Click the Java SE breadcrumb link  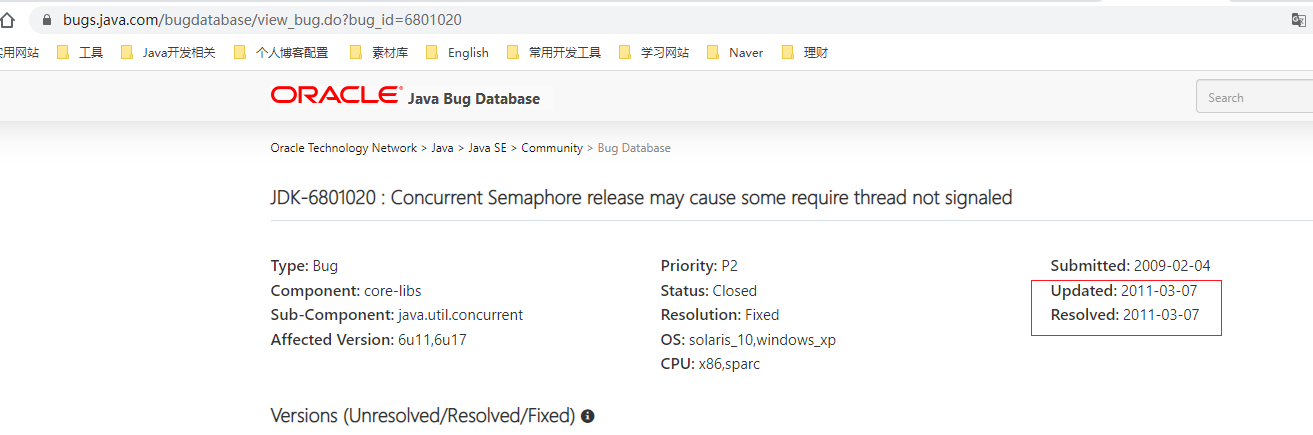[488, 148]
